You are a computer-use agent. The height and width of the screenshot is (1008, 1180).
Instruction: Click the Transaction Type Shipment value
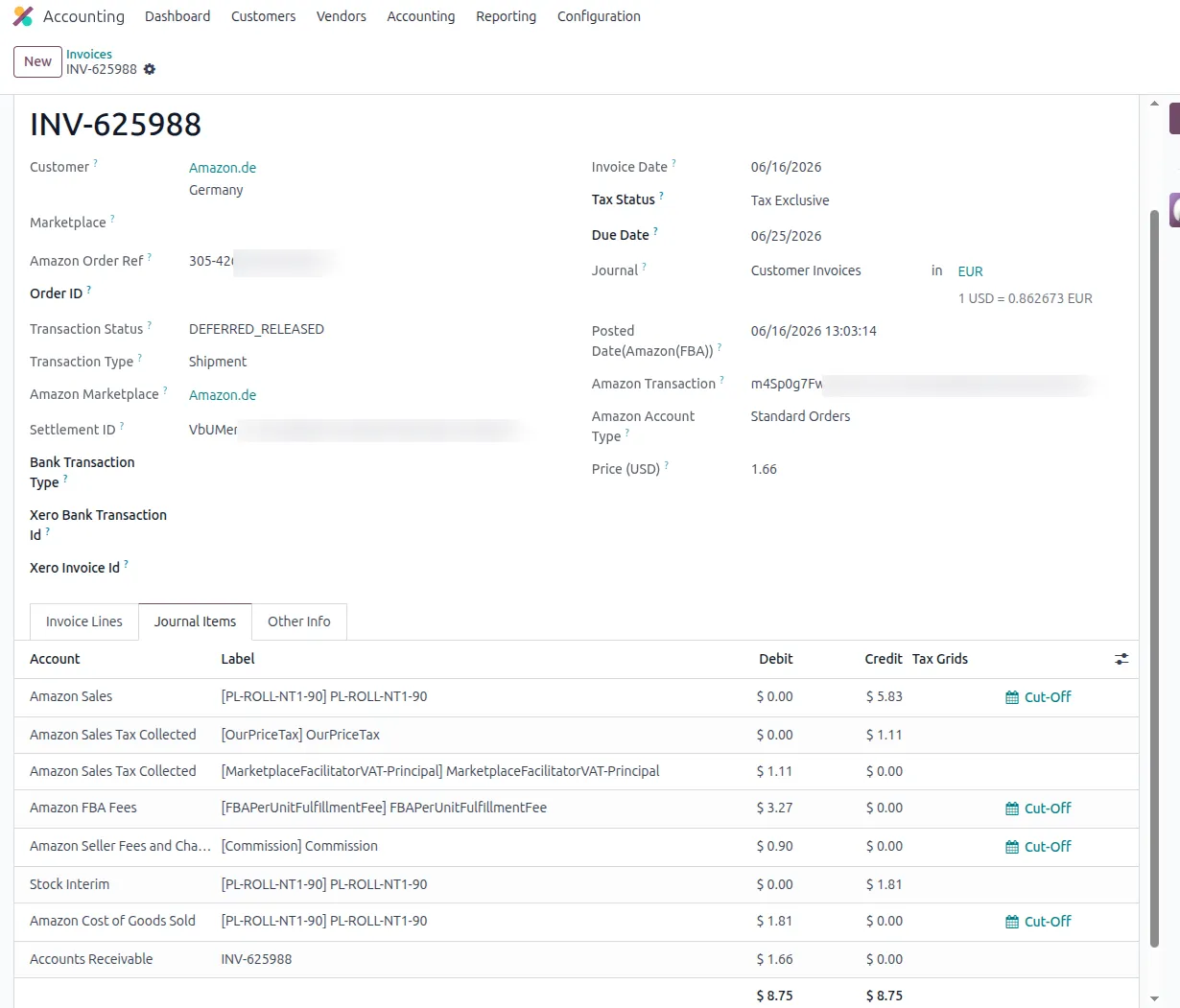tap(218, 362)
